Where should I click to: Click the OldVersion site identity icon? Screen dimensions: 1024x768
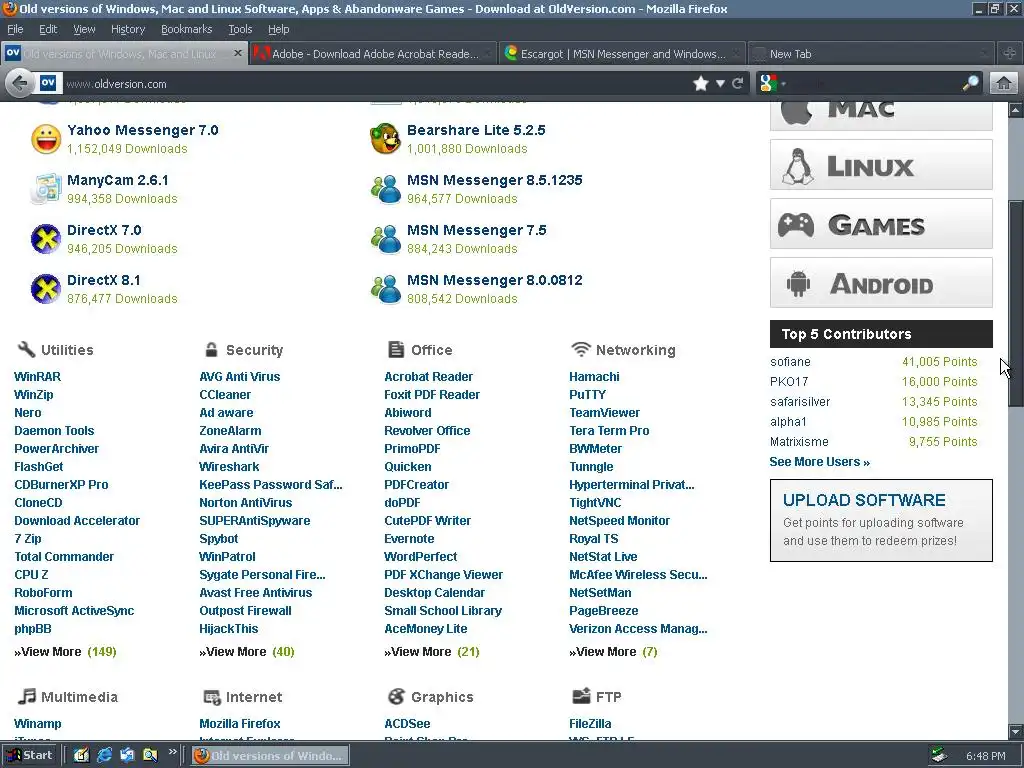click(48, 83)
